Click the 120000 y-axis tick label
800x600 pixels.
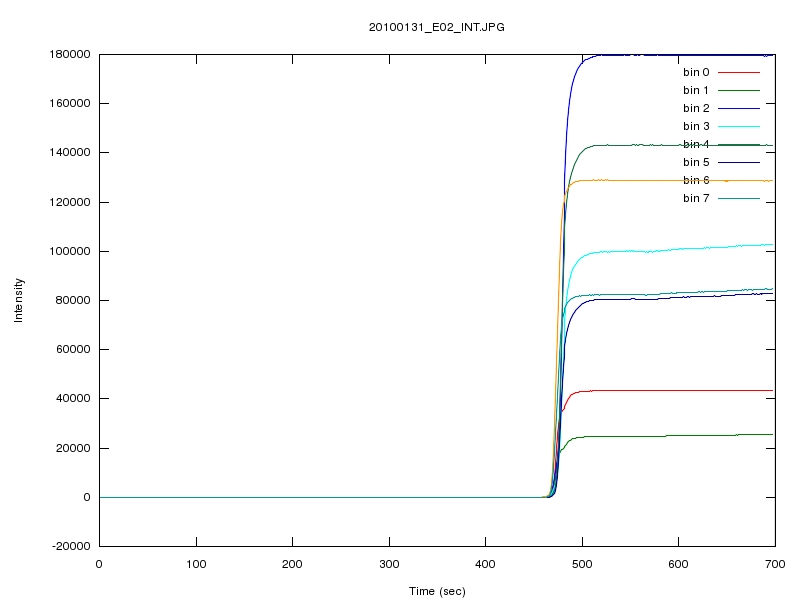click(x=70, y=202)
